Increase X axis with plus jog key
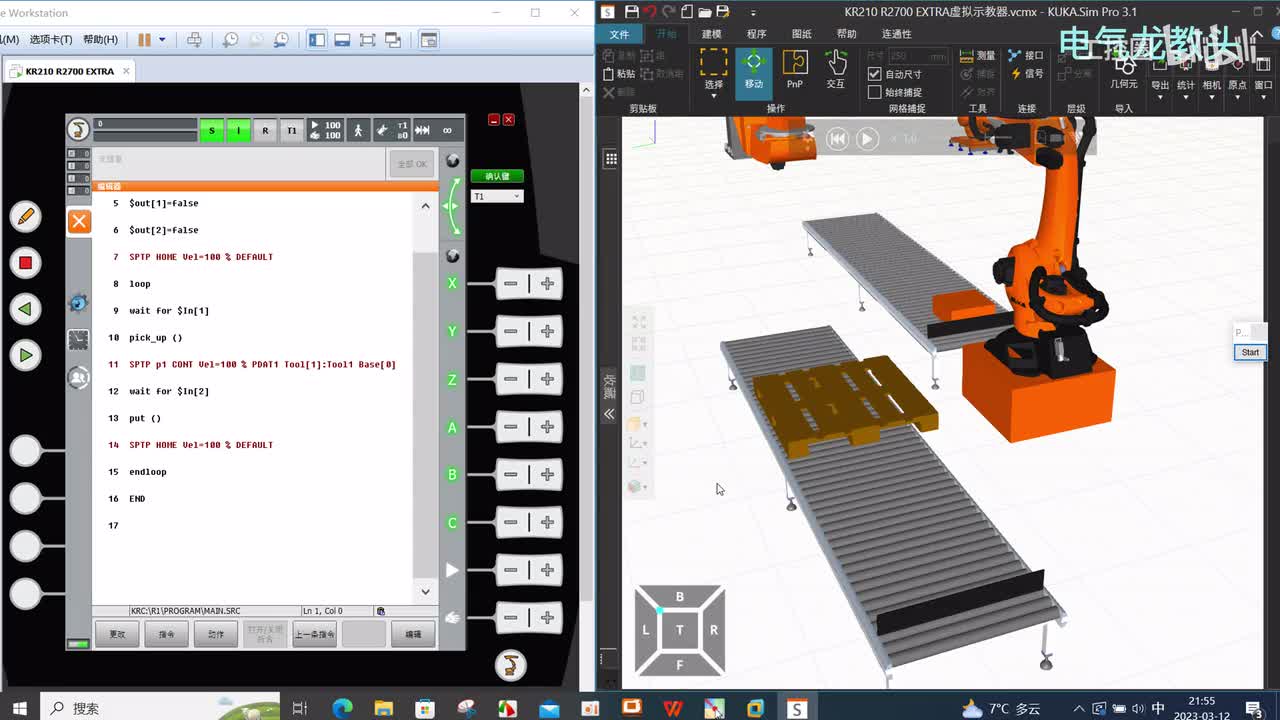This screenshot has width=1280, height=720. tap(547, 284)
